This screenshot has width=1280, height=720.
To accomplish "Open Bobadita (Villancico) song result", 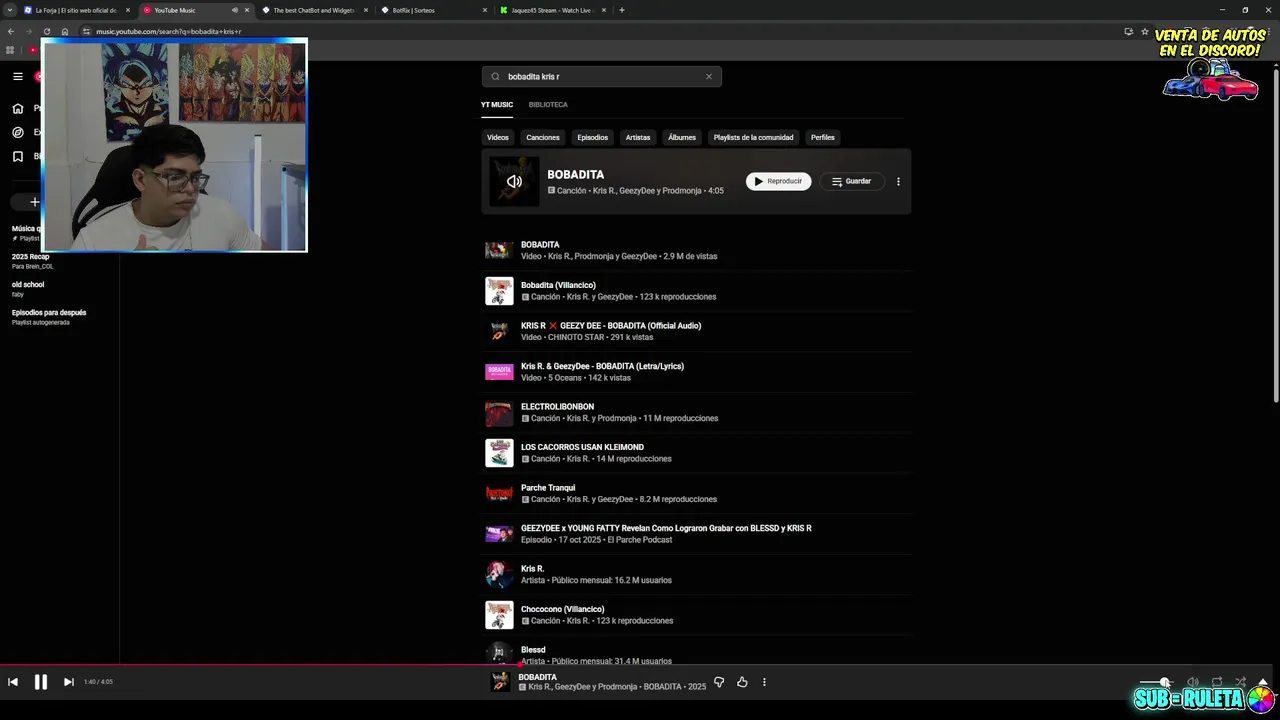I will (x=696, y=291).
